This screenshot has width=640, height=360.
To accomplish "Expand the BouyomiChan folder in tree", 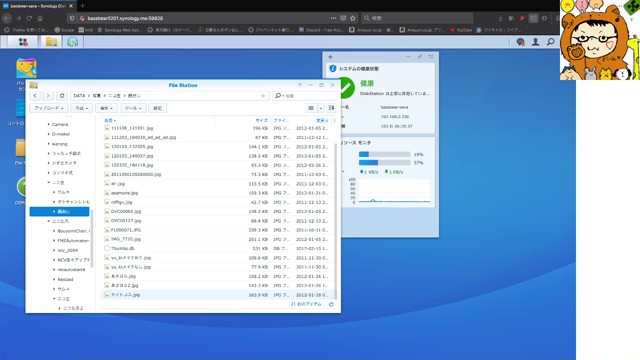I will [54, 231].
